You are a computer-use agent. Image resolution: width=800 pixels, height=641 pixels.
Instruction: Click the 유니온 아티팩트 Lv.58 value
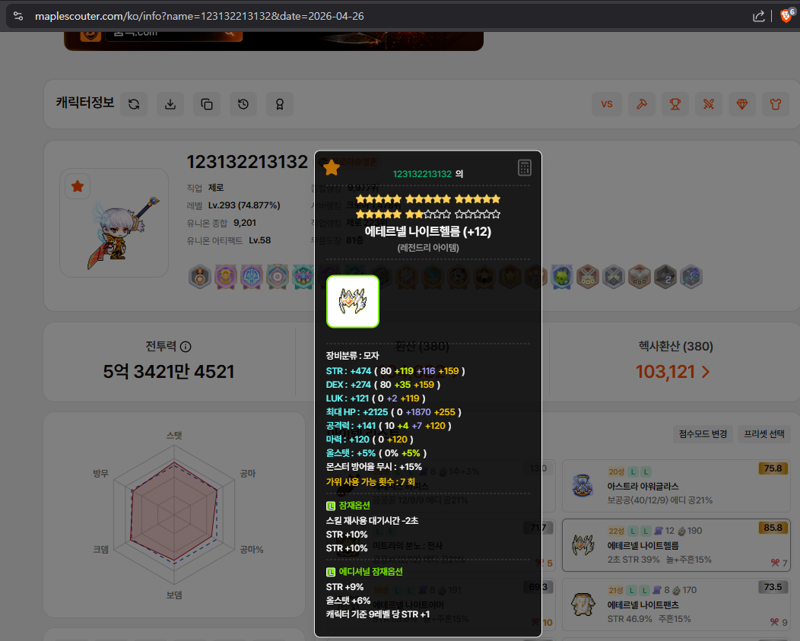click(x=260, y=240)
